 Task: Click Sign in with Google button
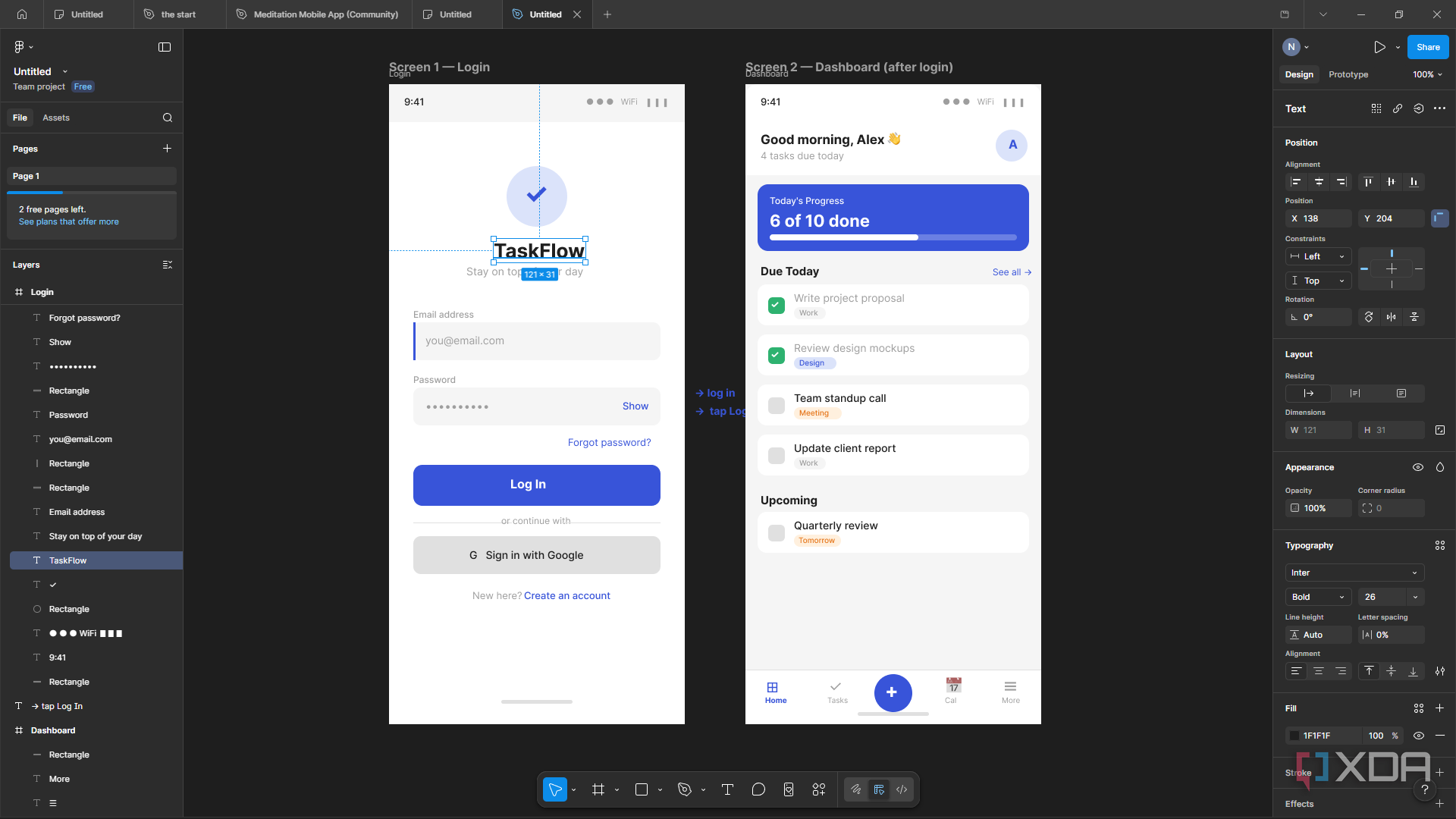[537, 555]
